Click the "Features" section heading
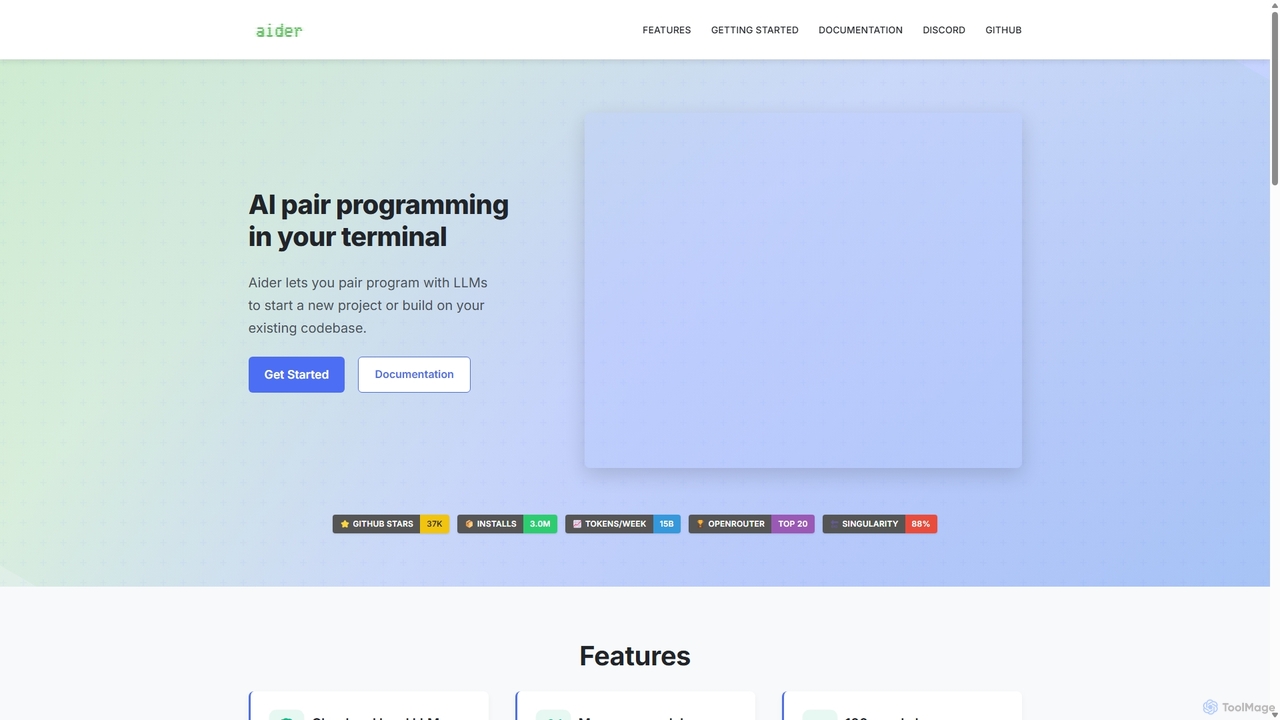The height and width of the screenshot is (720, 1280). pyautogui.click(x=635, y=656)
